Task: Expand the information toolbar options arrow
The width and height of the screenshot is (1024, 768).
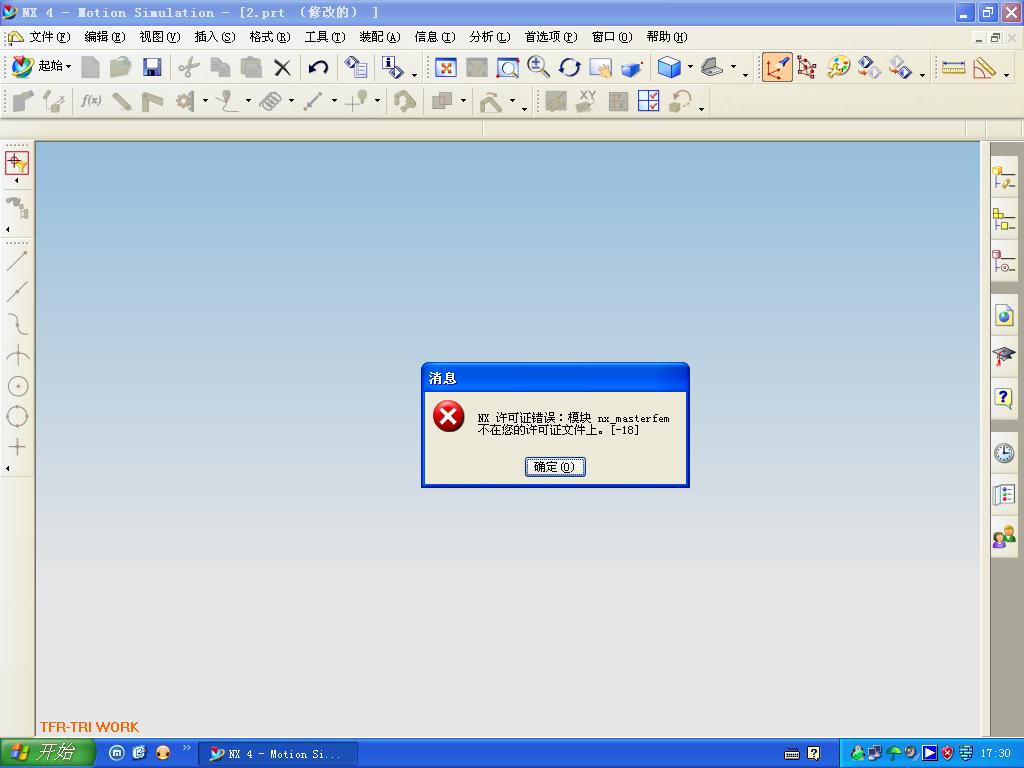Action: click(414, 74)
